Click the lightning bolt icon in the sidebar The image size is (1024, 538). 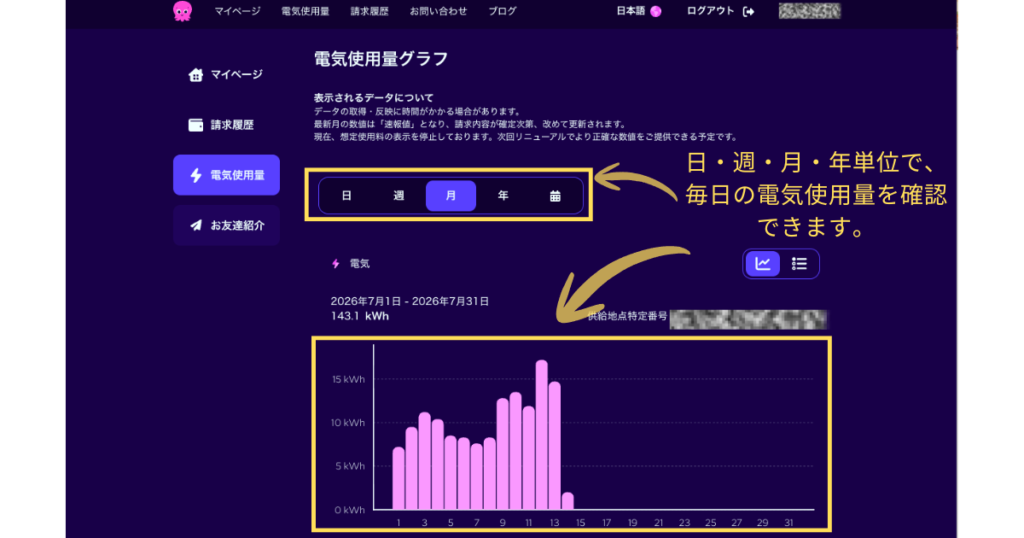point(196,175)
